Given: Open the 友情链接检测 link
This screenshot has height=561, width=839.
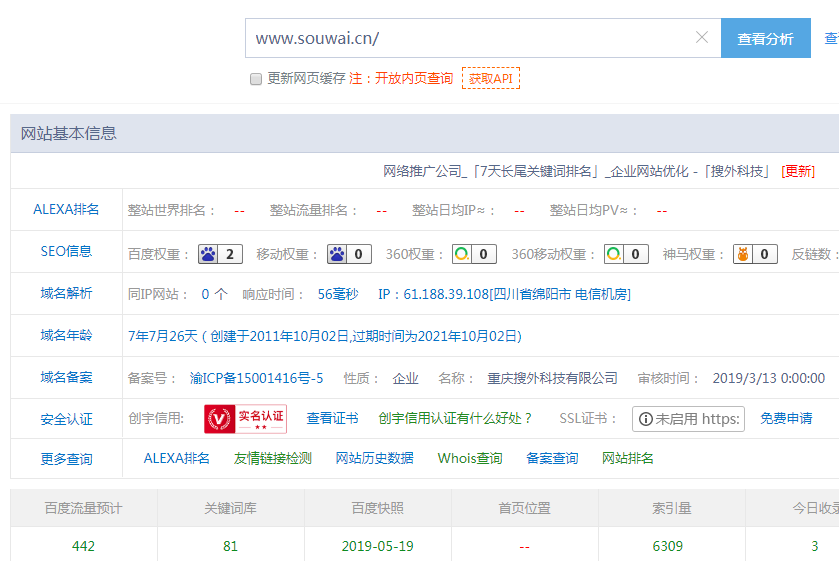Looking at the screenshot, I should pos(272,458).
